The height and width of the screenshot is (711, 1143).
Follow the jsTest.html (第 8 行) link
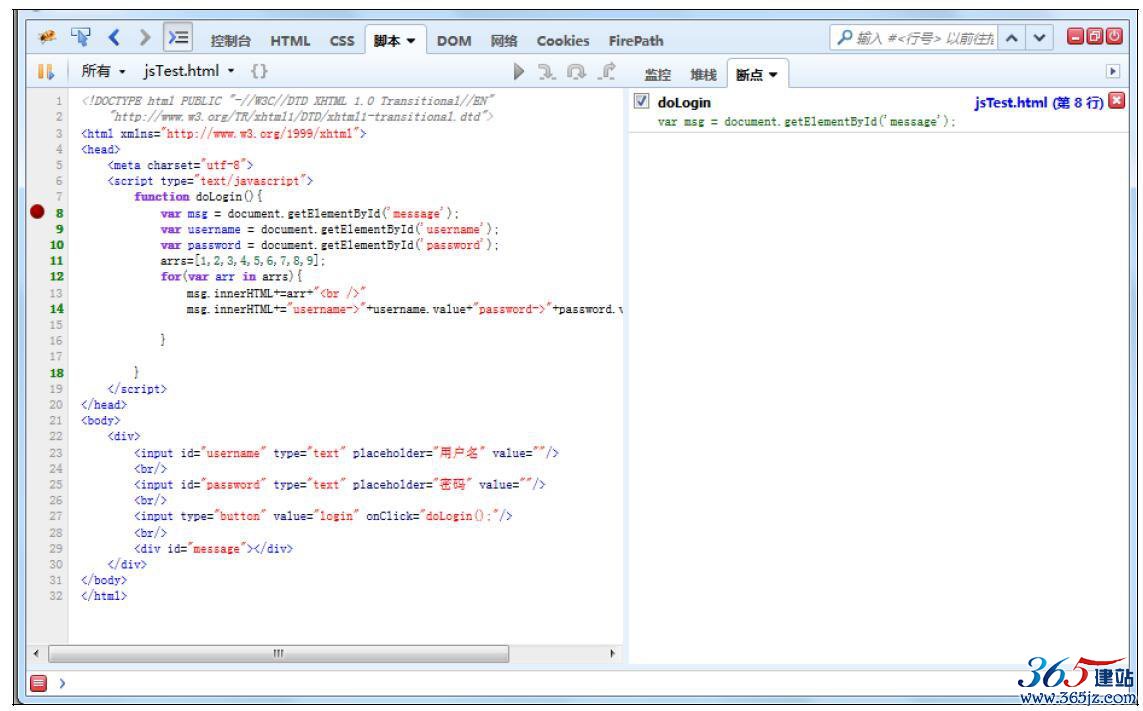pos(1039,103)
